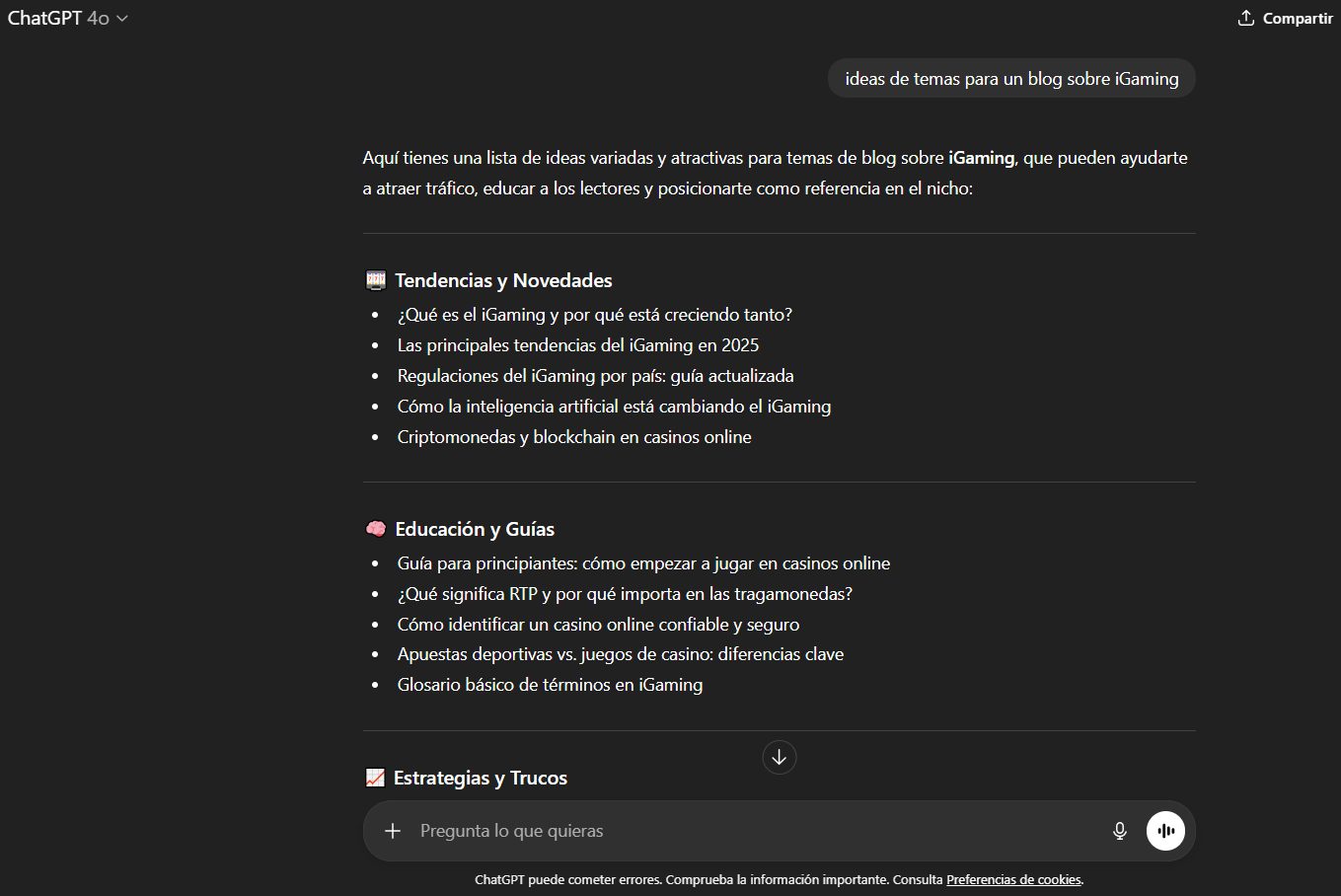The height and width of the screenshot is (896, 1341).
Task: Click the plus icon to attach files
Action: coord(393,830)
